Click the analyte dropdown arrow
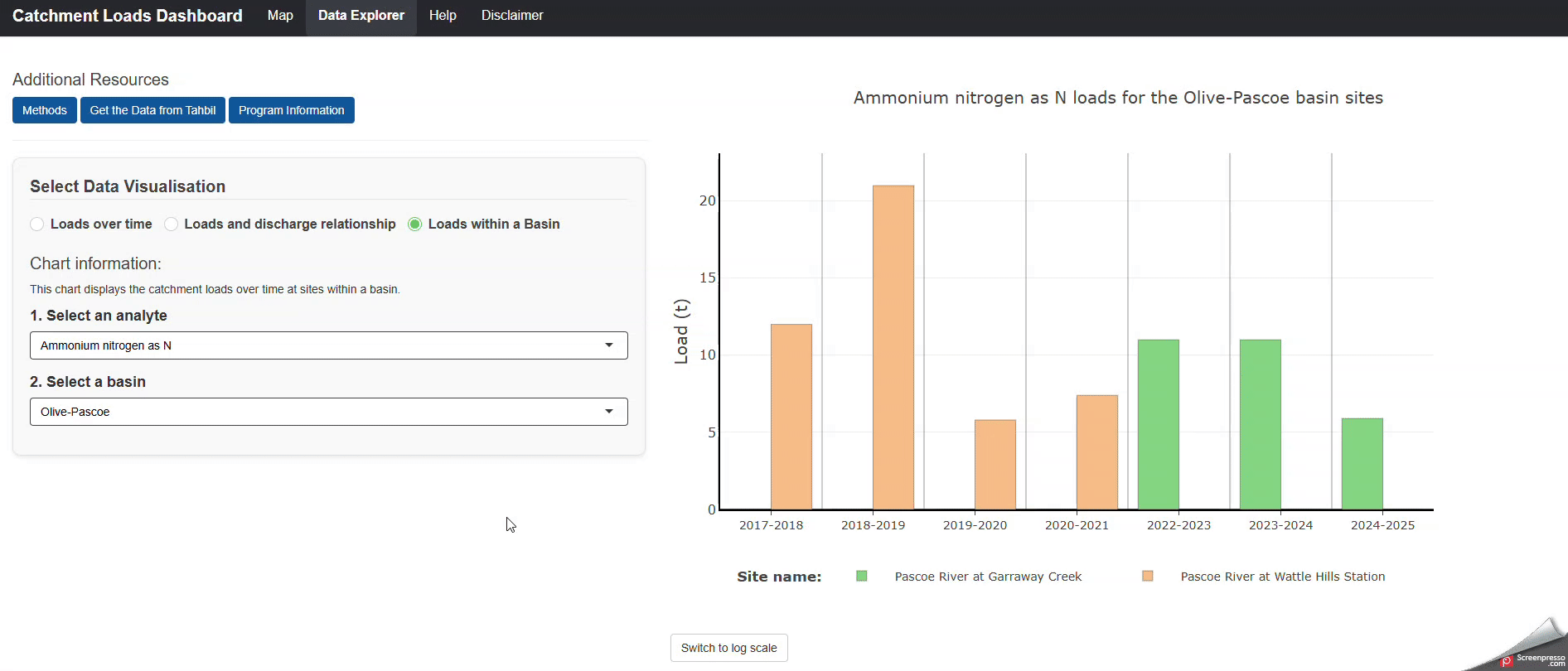Image resolution: width=1568 pixels, height=671 pixels. coord(609,345)
